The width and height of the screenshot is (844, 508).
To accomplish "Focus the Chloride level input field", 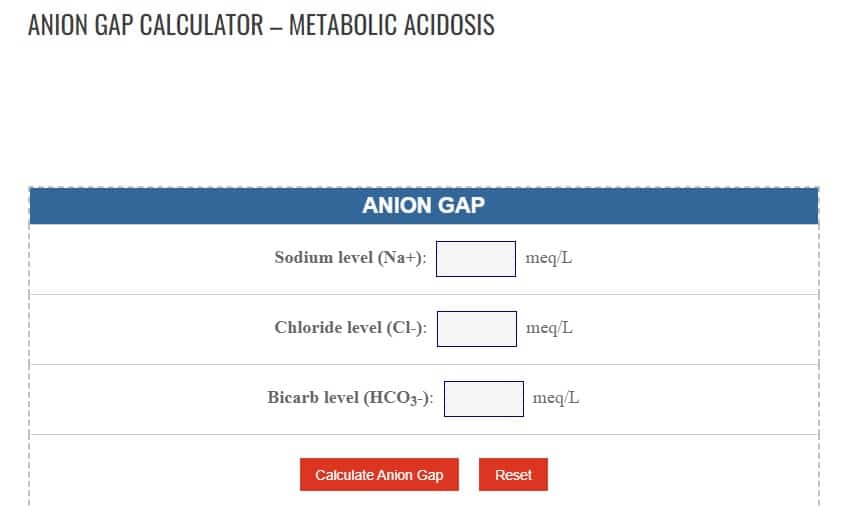I will point(477,329).
